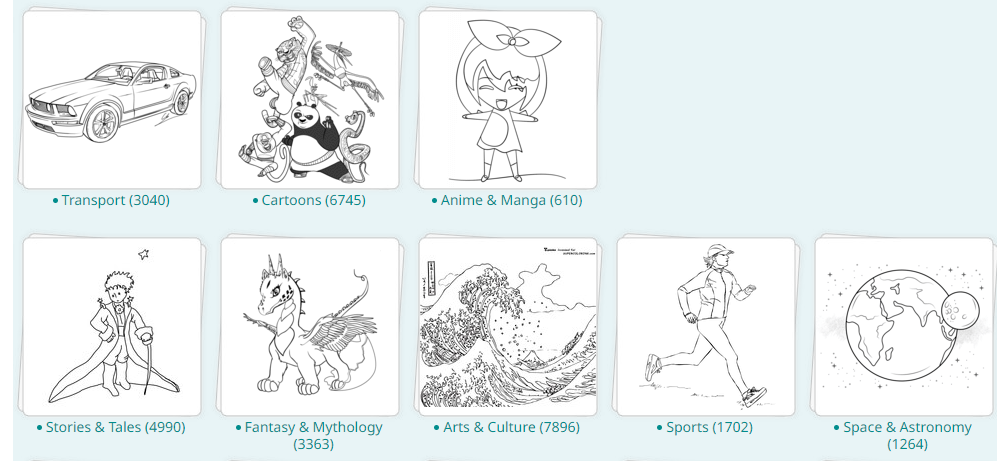Image resolution: width=997 pixels, height=461 pixels.
Task: Open the Kung Fu Panda cartoon thumbnail
Action: (310, 99)
